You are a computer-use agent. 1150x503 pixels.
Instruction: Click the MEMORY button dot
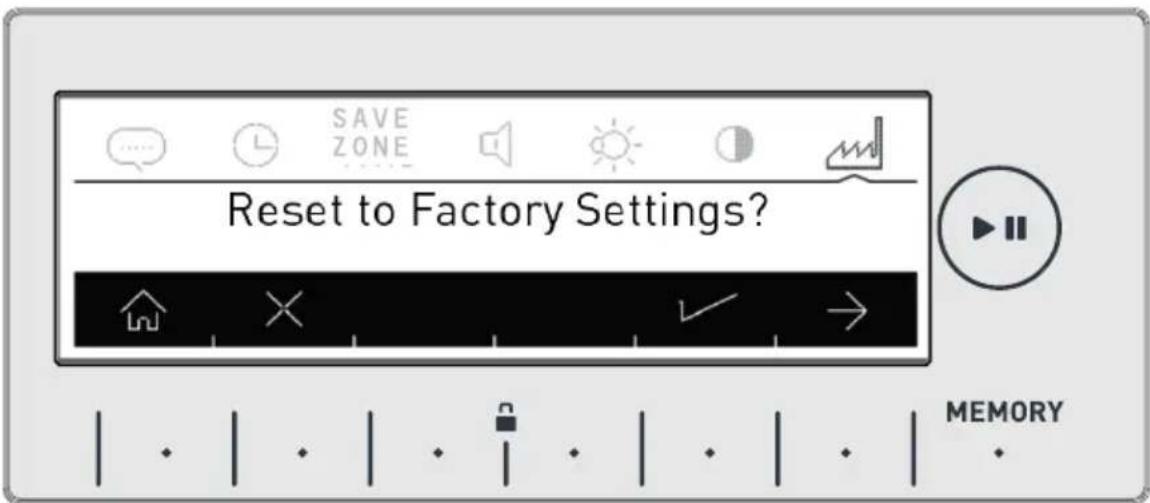pyautogui.click(x=998, y=453)
